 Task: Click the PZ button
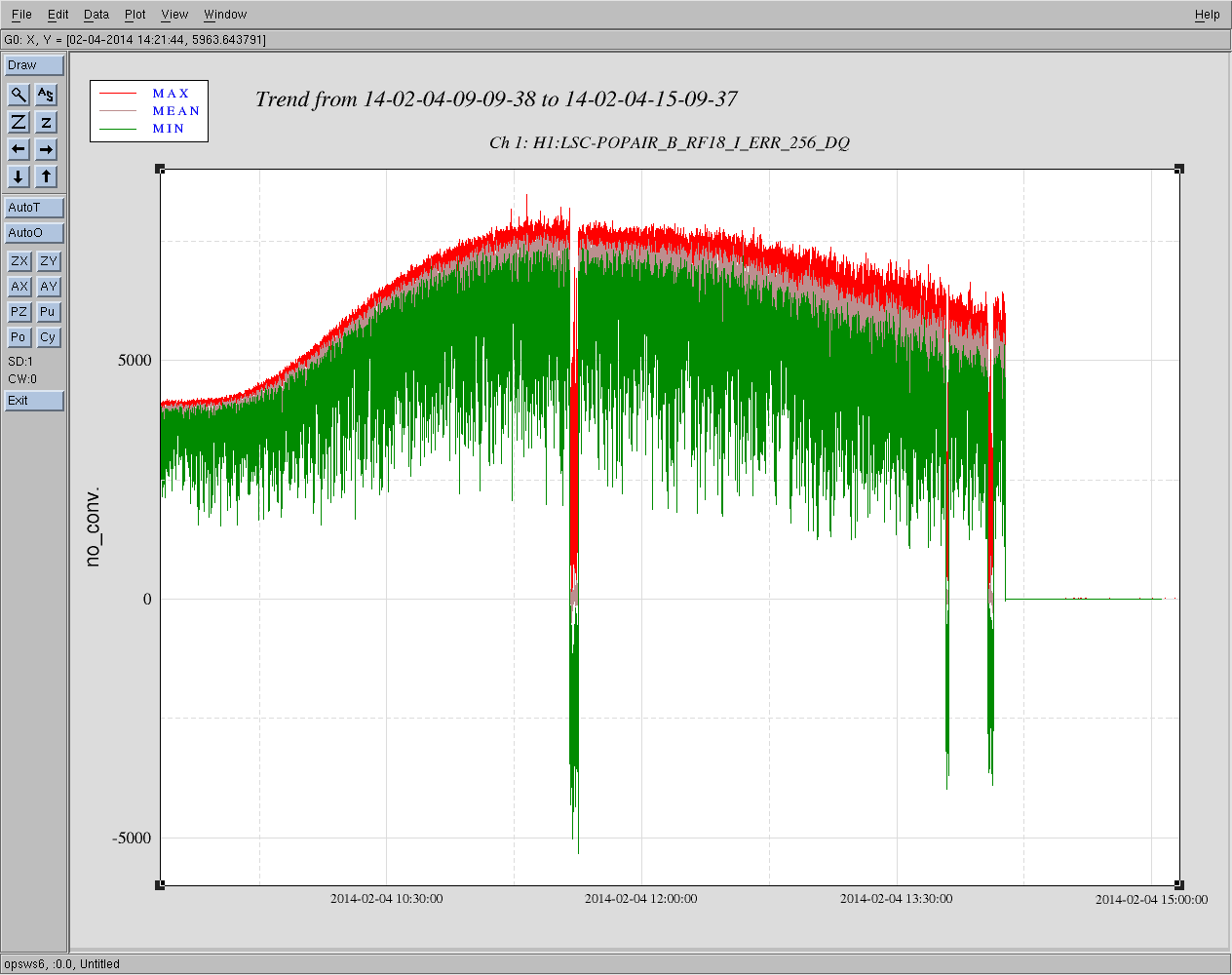click(19, 312)
